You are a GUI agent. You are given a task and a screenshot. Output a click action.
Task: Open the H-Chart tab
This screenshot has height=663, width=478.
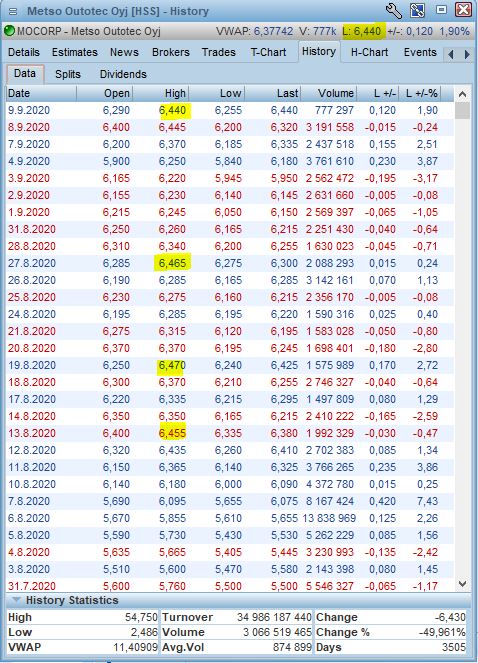point(369,52)
